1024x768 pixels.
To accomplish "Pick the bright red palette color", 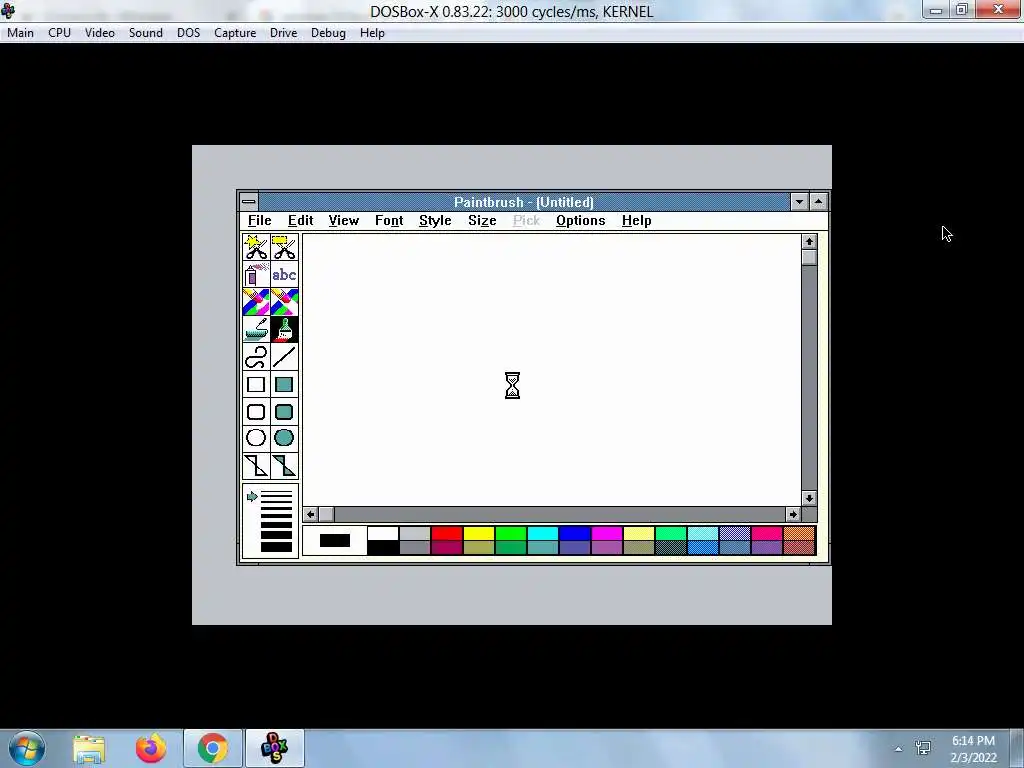I will tap(447, 534).
